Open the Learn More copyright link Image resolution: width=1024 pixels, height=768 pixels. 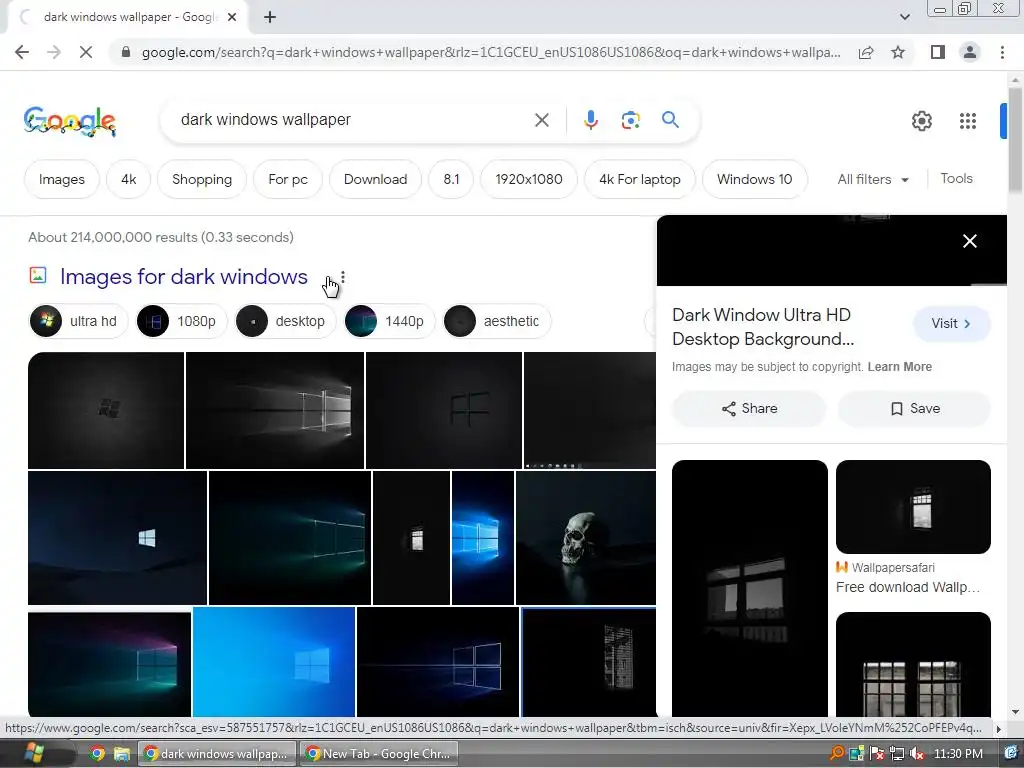tap(899, 367)
